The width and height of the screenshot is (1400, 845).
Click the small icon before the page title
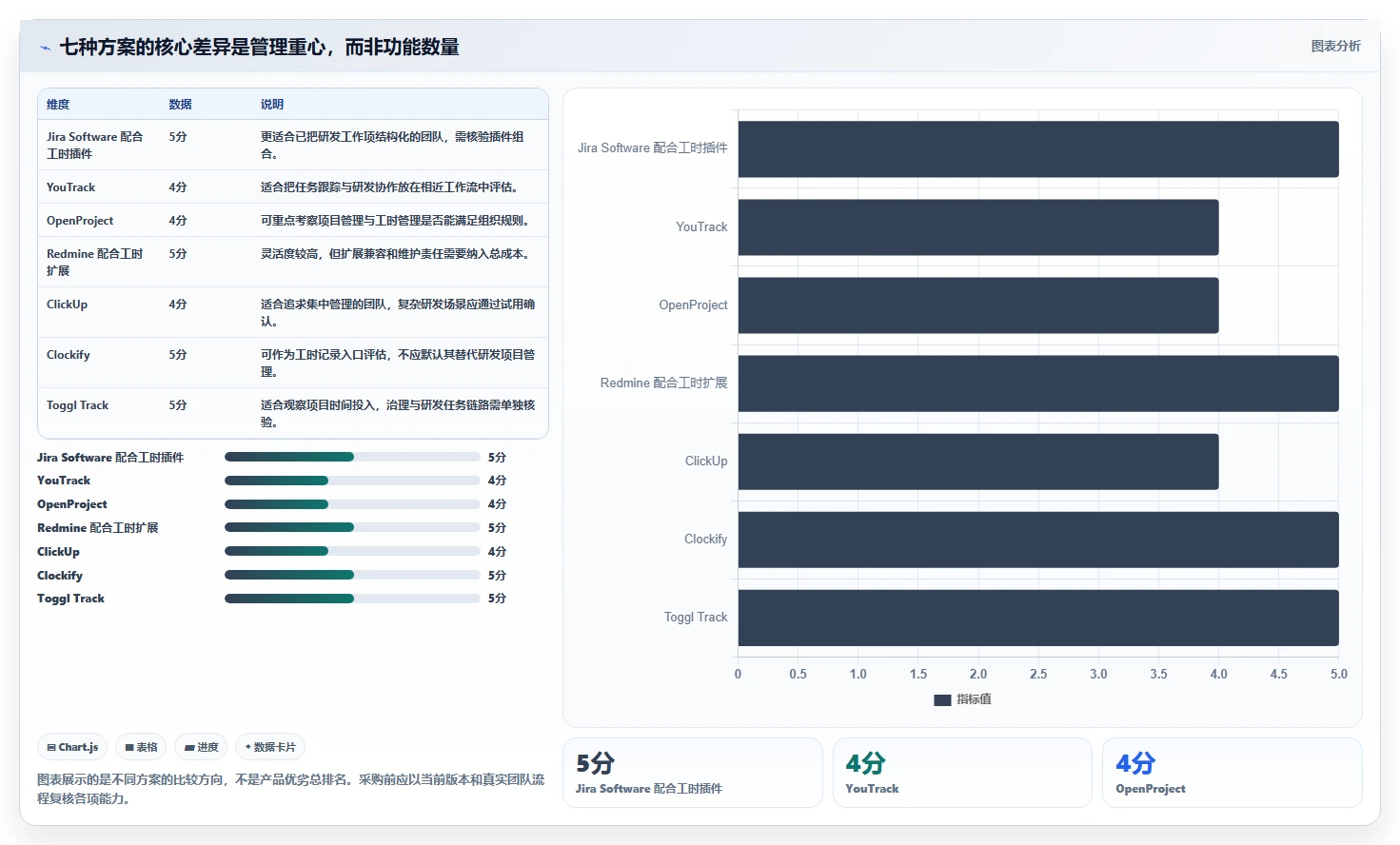pos(45,48)
